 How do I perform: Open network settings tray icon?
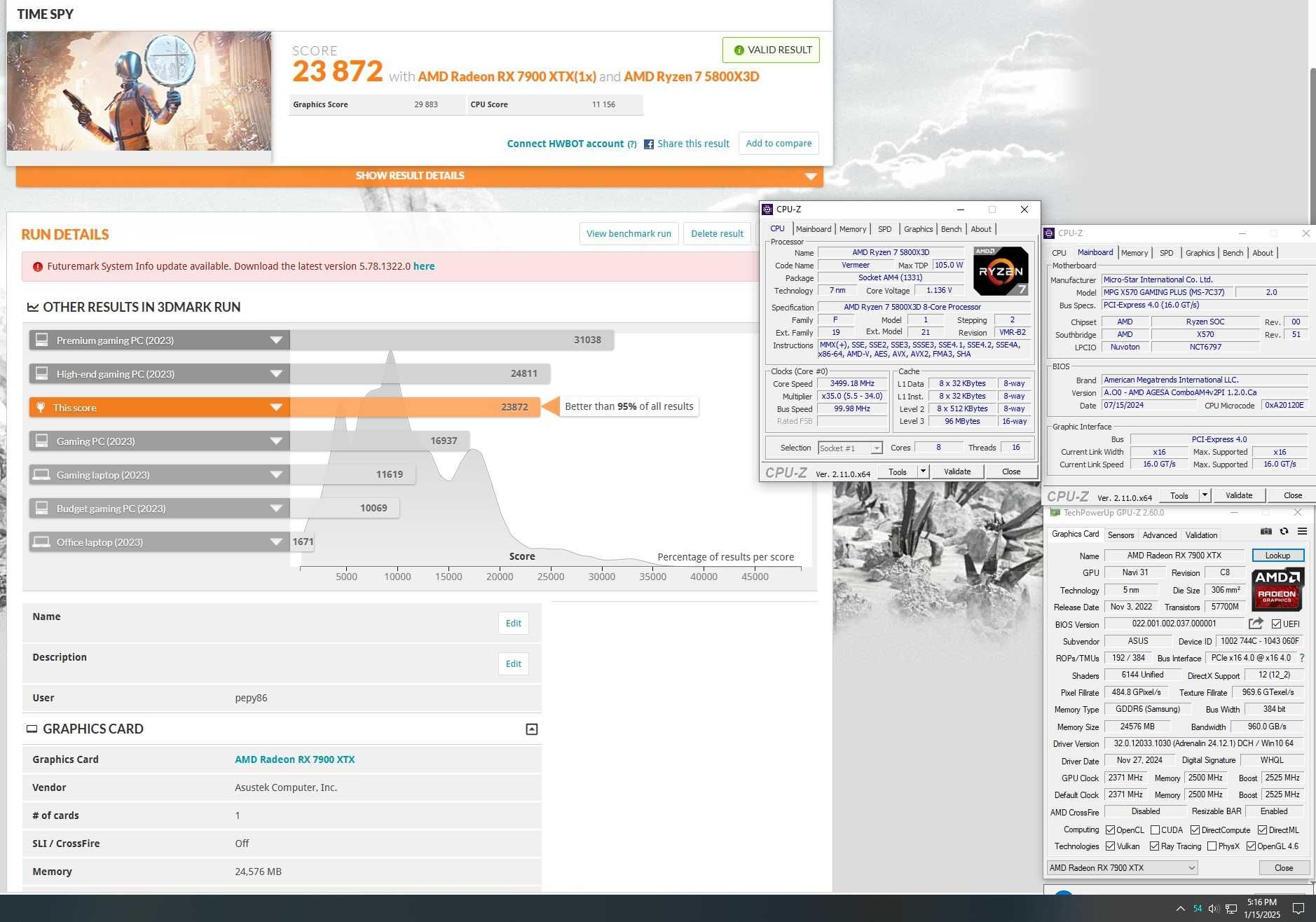pos(1231,909)
